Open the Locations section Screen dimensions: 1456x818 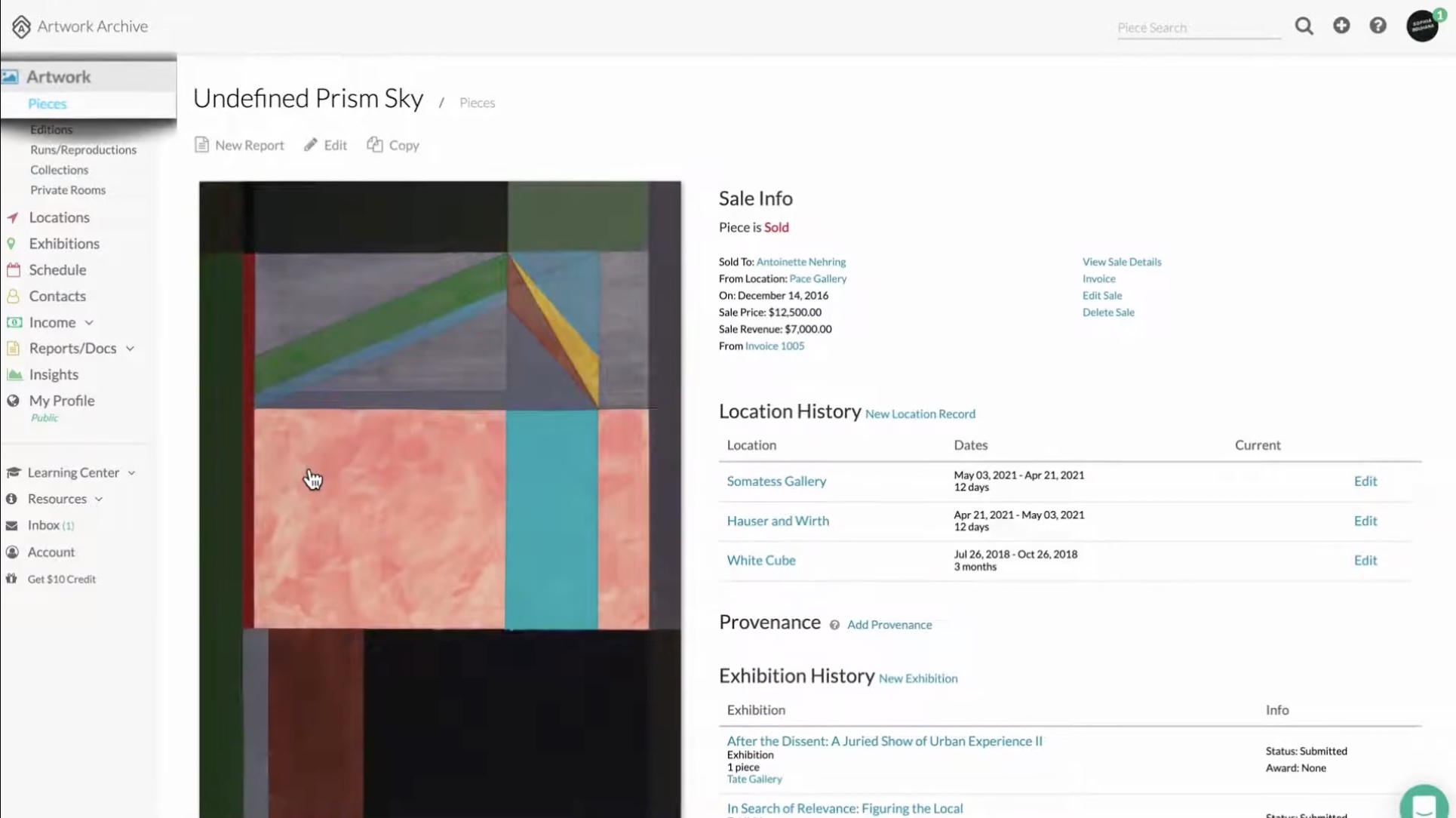pos(59,217)
